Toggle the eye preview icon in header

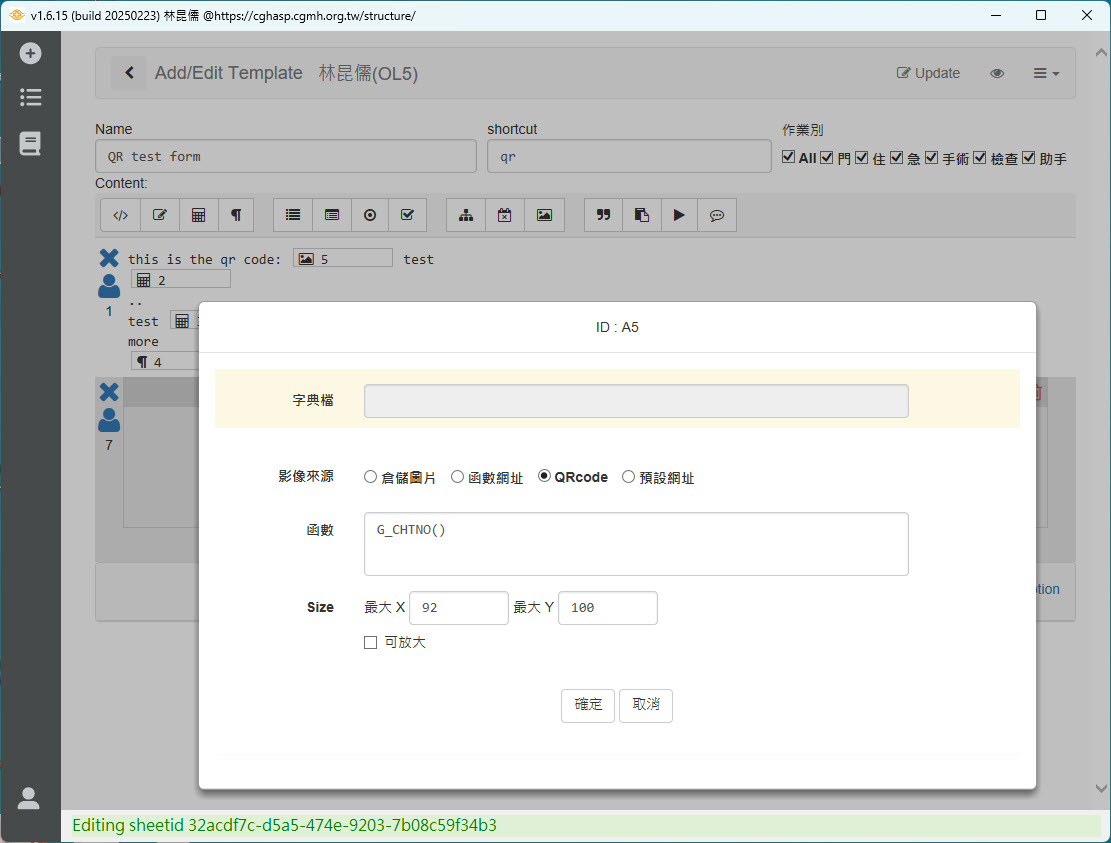click(x=996, y=73)
